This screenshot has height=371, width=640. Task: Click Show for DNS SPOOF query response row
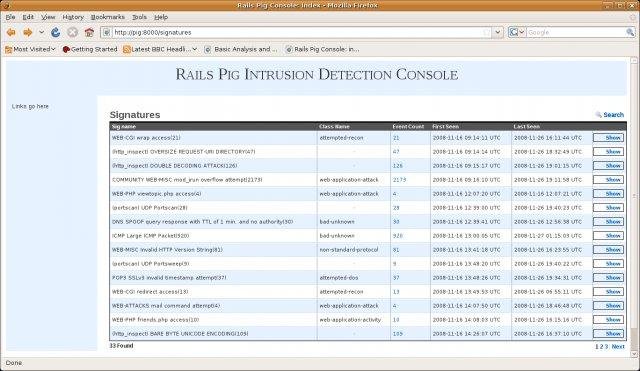[608, 222]
